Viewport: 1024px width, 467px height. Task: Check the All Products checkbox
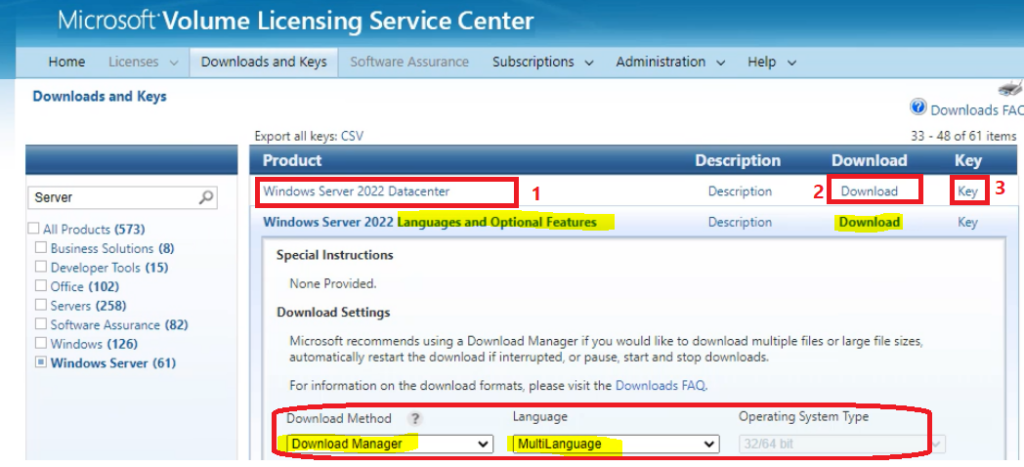[x=33, y=229]
